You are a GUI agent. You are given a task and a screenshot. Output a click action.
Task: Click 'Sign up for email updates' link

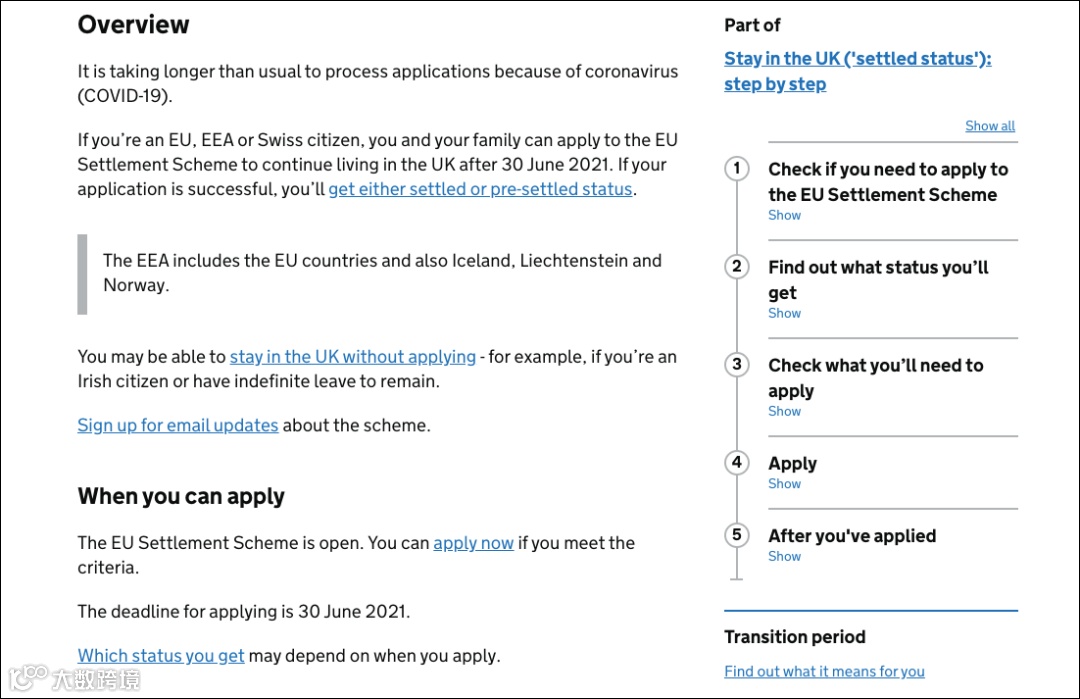178,425
